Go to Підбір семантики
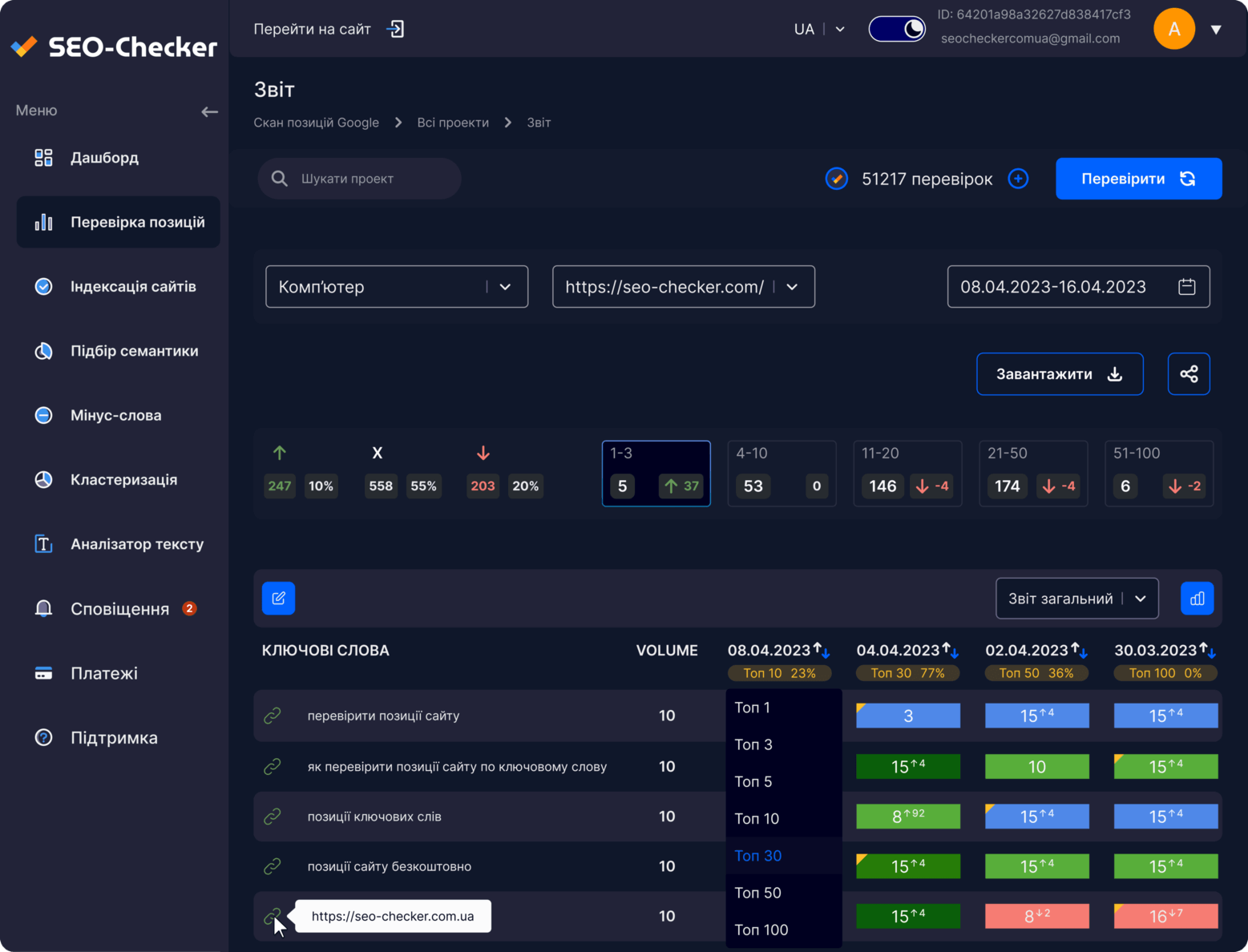The image size is (1248, 952). pyautogui.click(x=118, y=351)
